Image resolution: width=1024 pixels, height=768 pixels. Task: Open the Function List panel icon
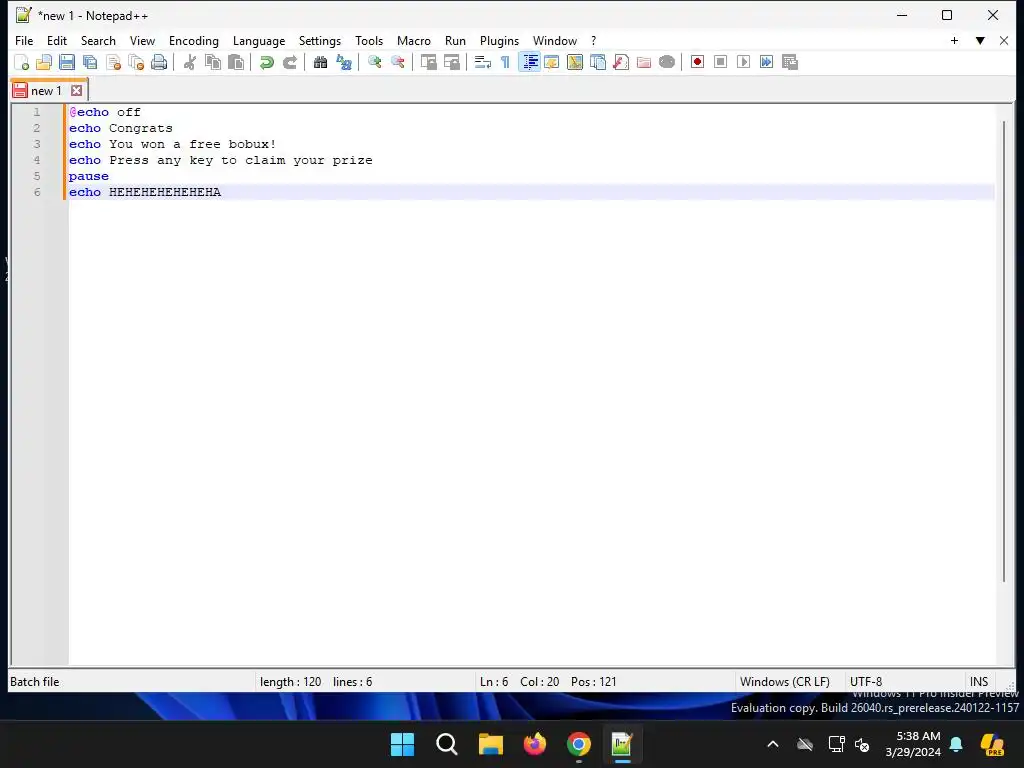click(621, 63)
